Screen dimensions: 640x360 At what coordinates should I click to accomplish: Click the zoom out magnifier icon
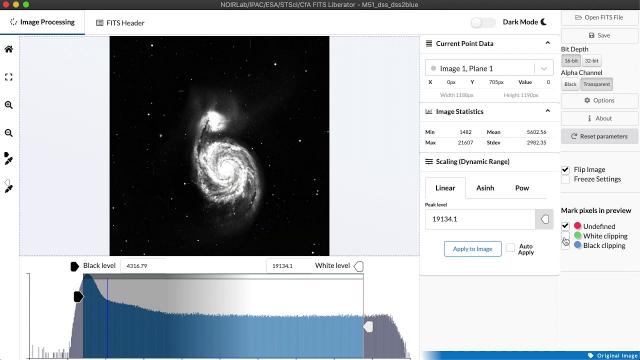click(9, 133)
